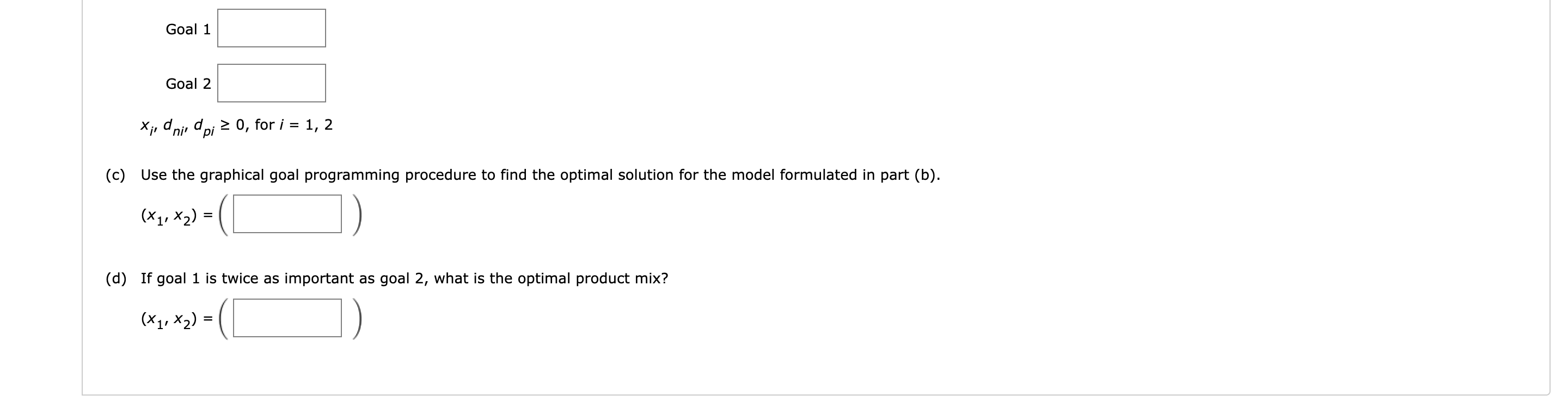The width and height of the screenshot is (1568, 413).
Task: Click the nonnegativity constraint text line
Action: pyautogui.click(x=236, y=125)
